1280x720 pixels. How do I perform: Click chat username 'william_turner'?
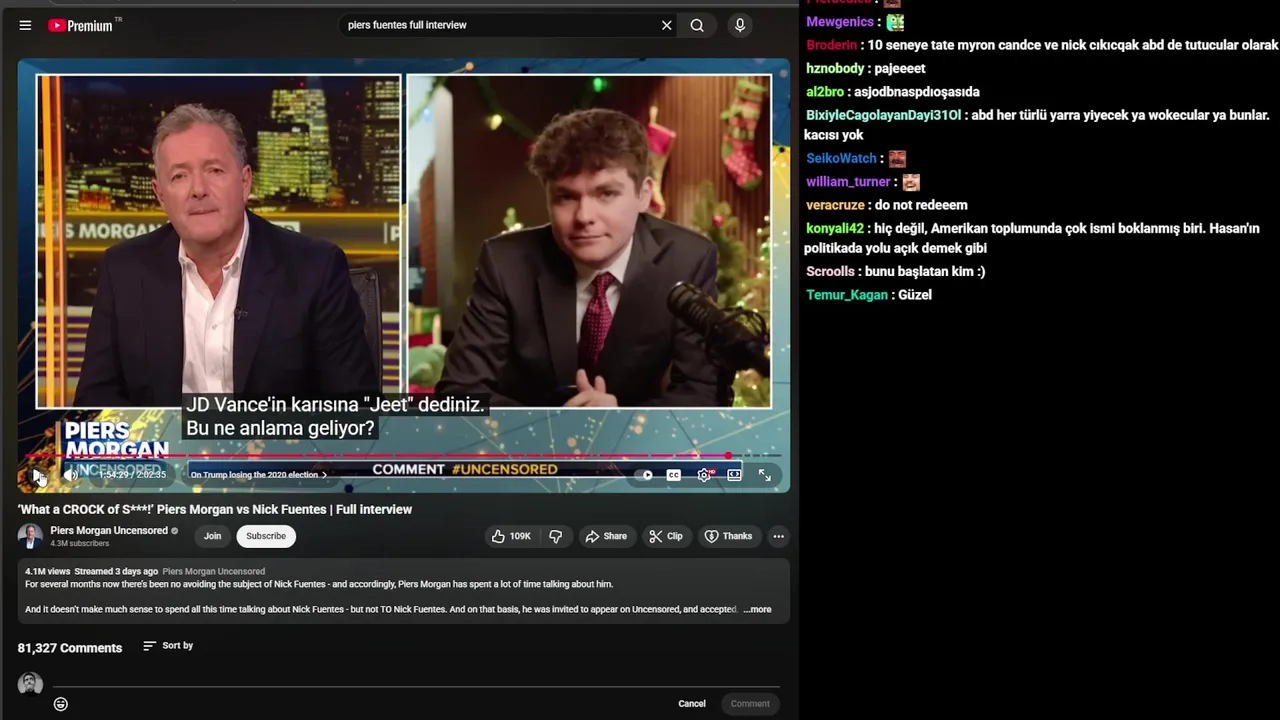[x=848, y=182]
